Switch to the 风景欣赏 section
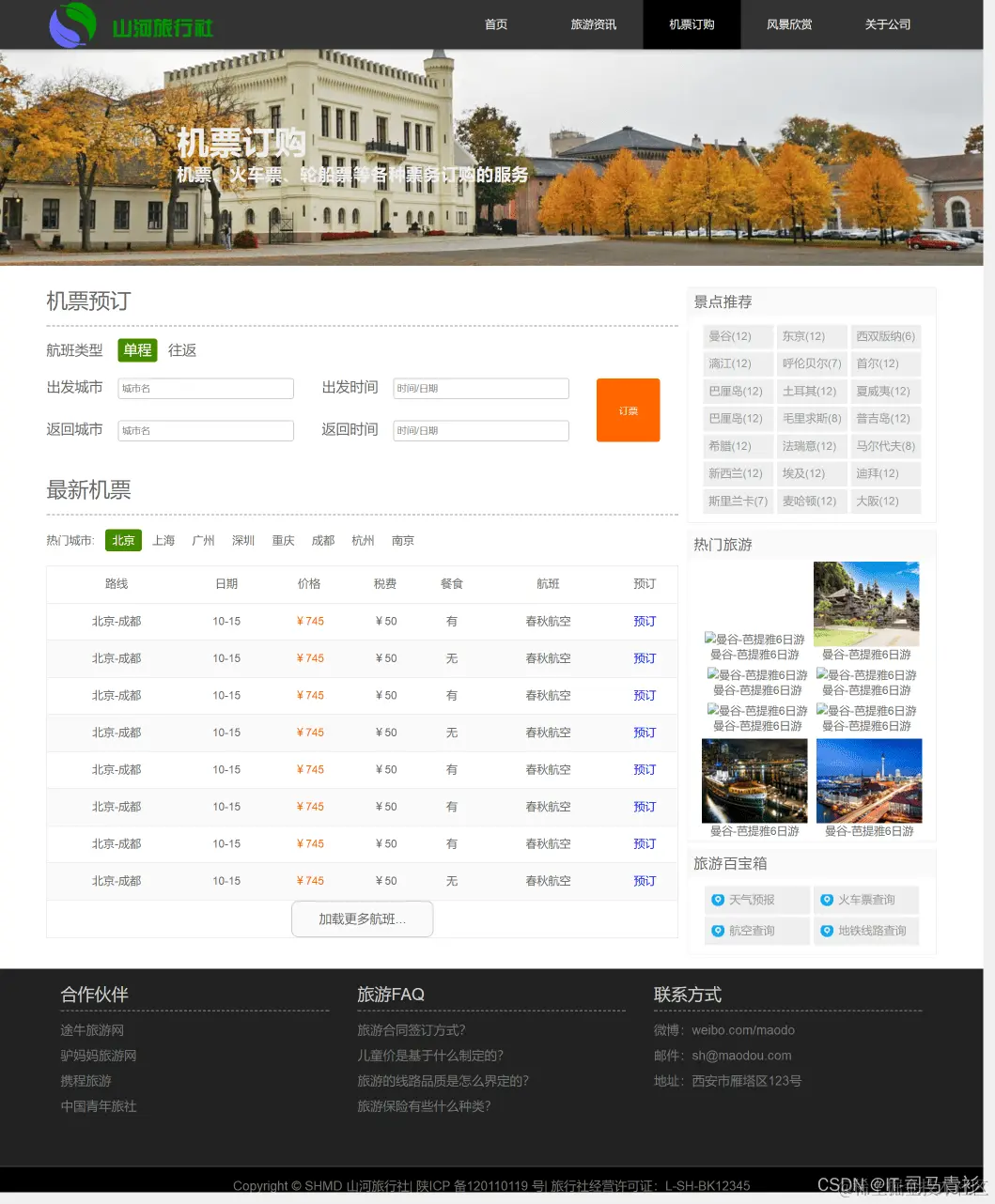This screenshot has height=1204, width=995. click(789, 24)
